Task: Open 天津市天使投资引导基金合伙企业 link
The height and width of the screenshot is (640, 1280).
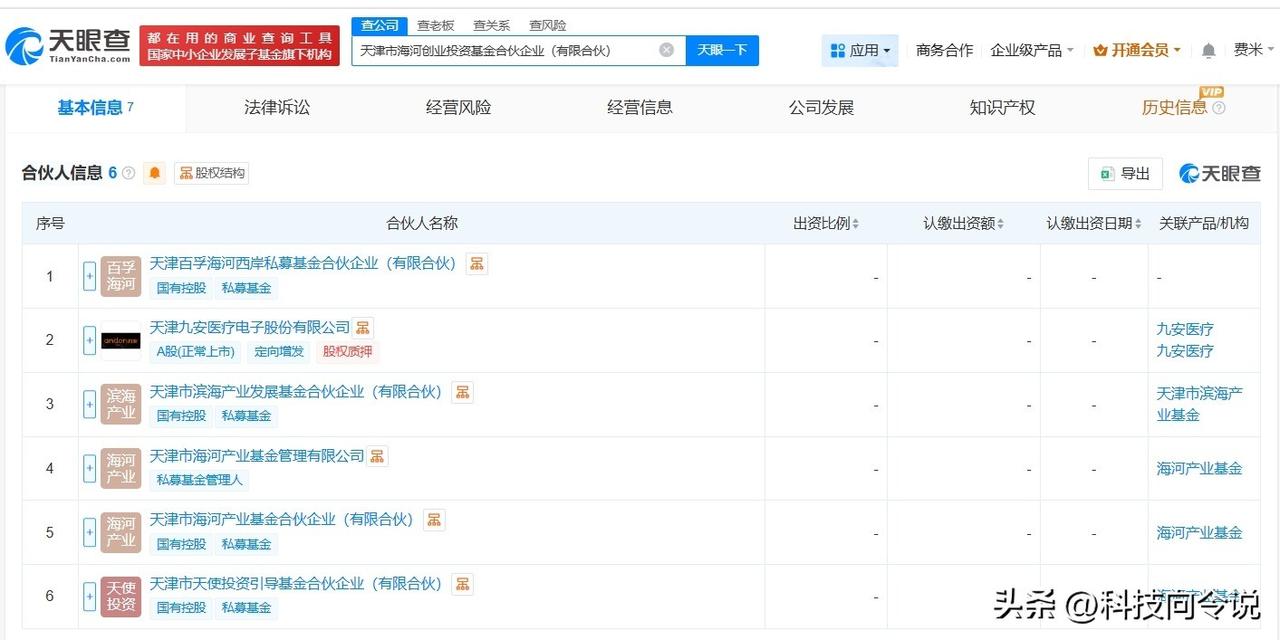Action: click(x=296, y=584)
